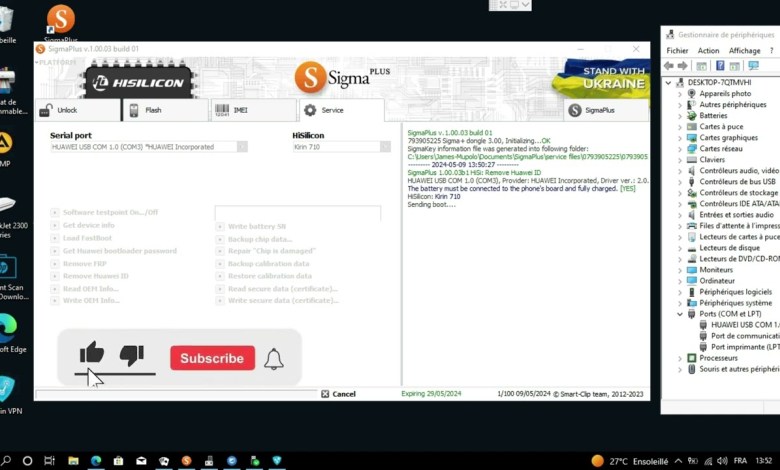Open the SigmaPlus desktop shortcut icon

pos(61,20)
